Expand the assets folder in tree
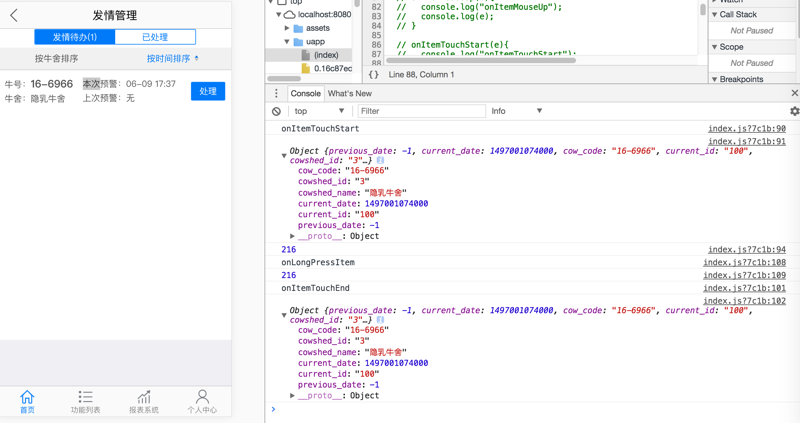Image resolution: width=800 pixels, height=423 pixels. pyautogui.click(x=288, y=28)
